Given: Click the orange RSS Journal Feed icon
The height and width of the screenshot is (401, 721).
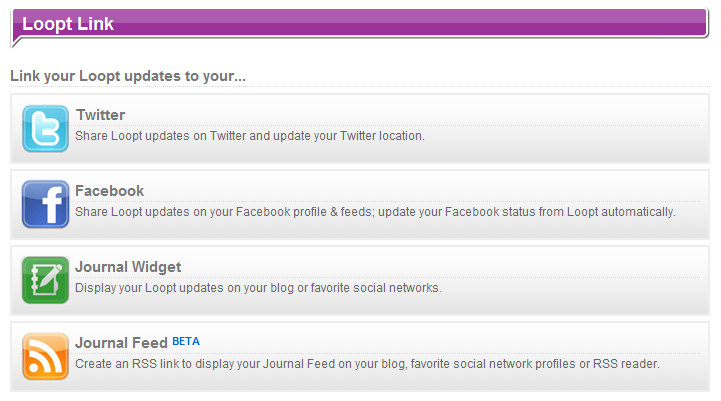Looking at the screenshot, I should tap(45, 356).
